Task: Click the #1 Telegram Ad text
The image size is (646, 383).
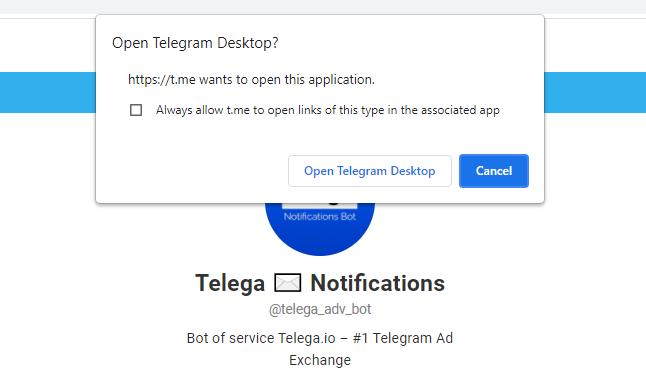Action: (403, 338)
